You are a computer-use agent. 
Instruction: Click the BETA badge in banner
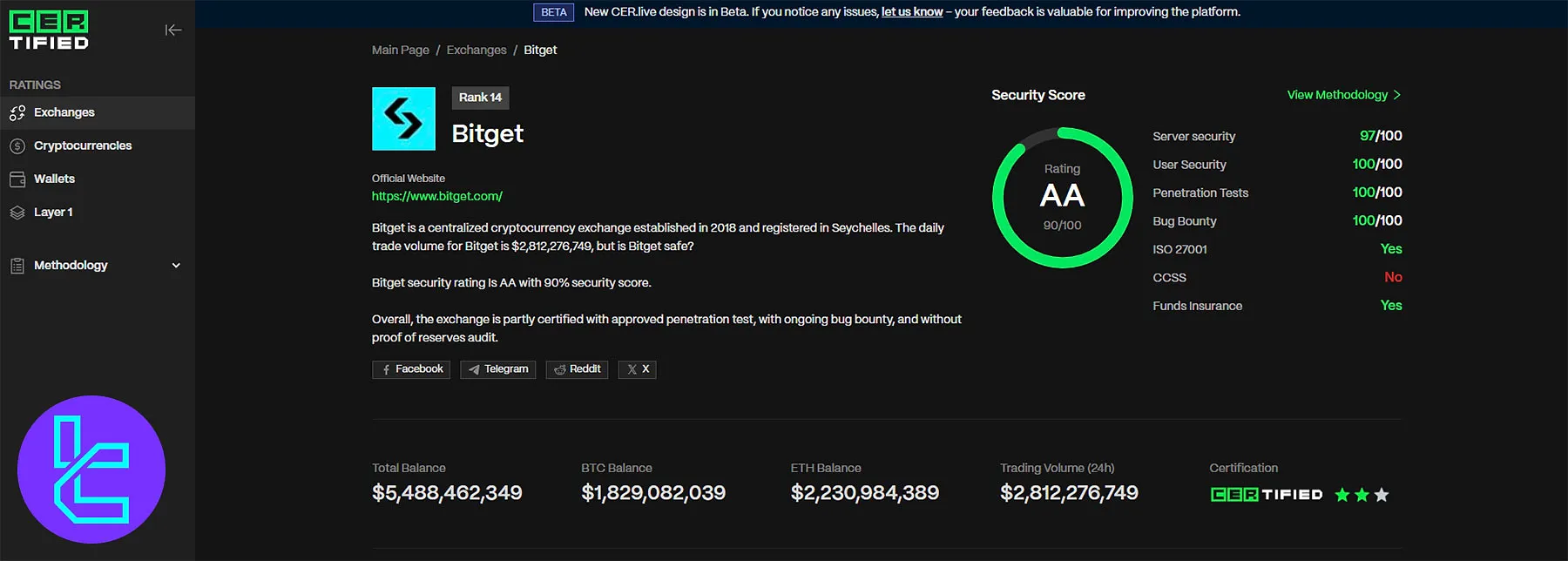click(x=554, y=12)
